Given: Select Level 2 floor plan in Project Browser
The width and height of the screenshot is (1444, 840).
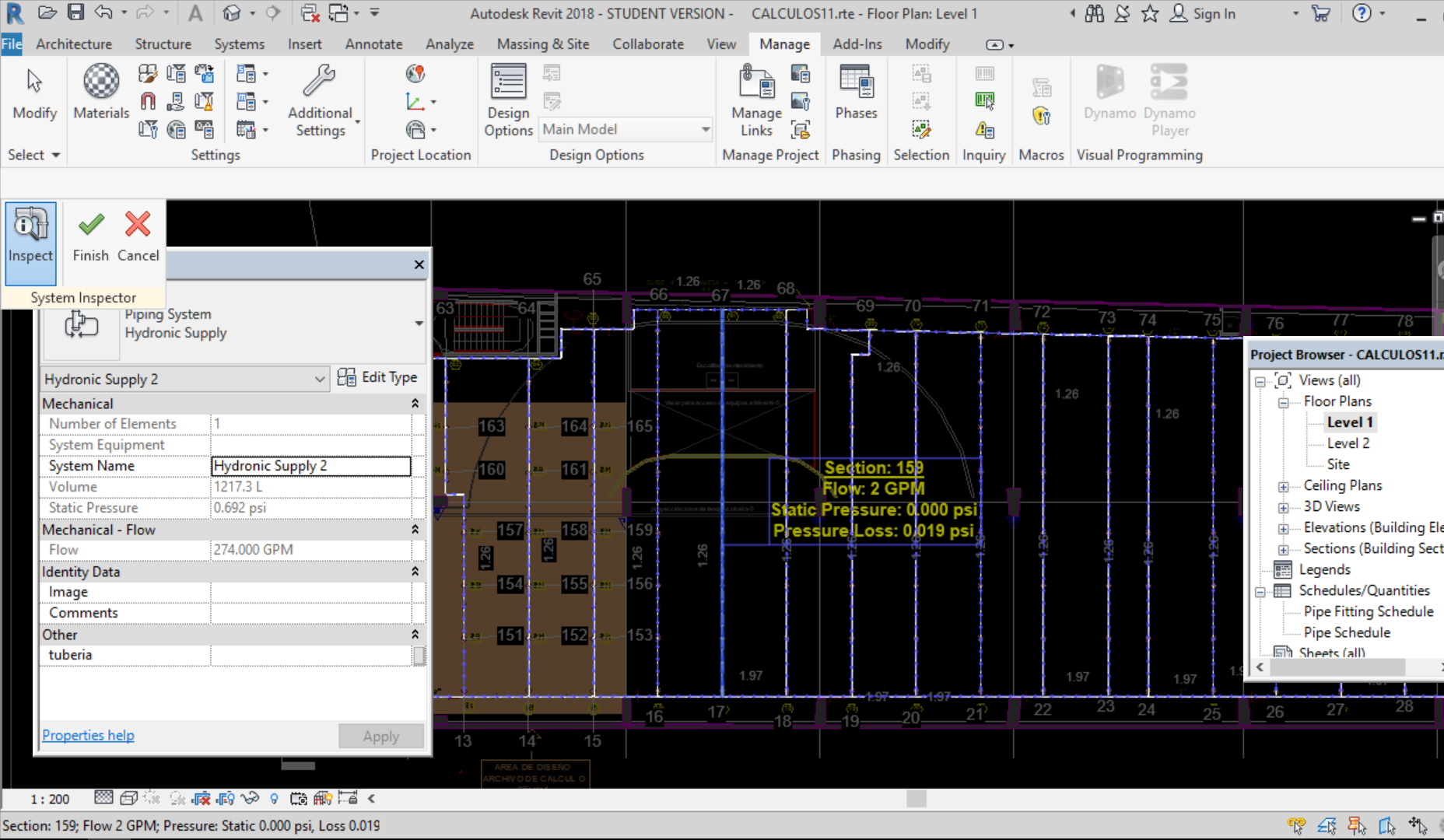Looking at the screenshot, I should (1347, 443).
